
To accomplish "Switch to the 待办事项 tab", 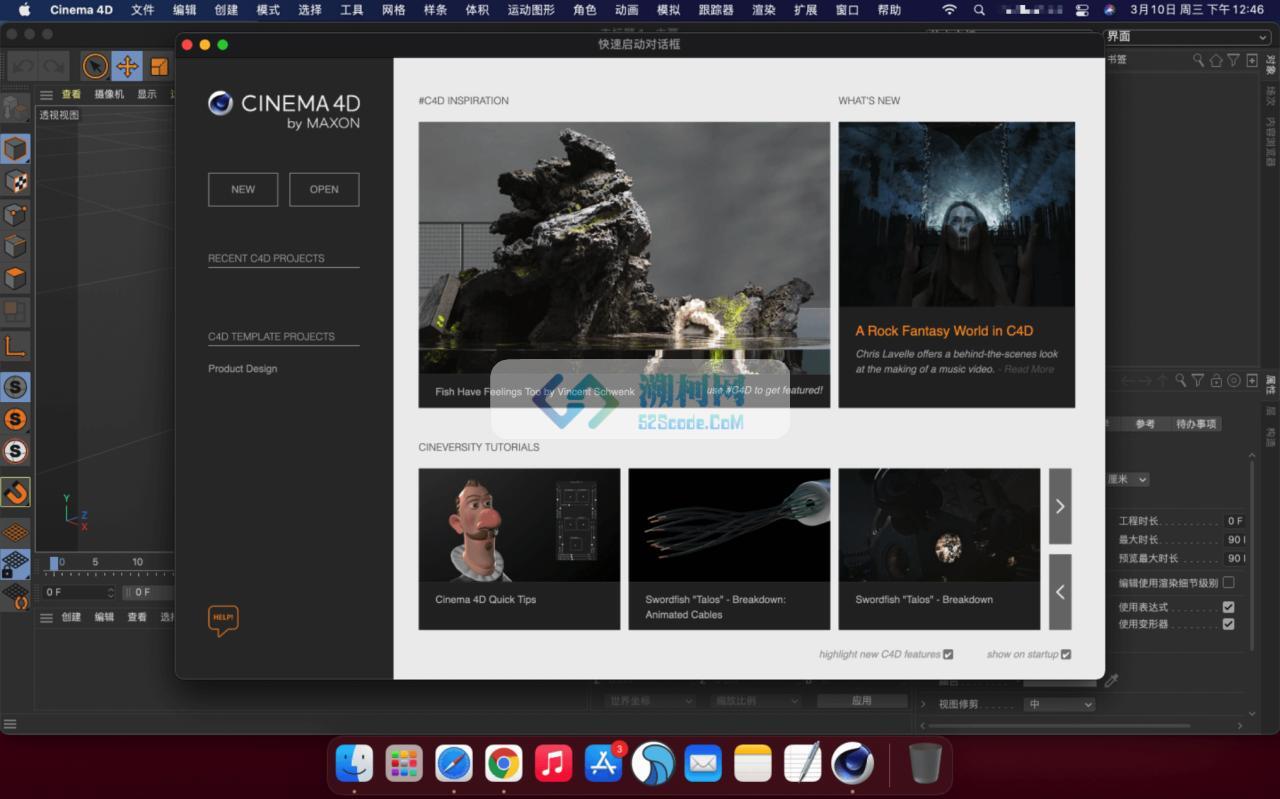I will click(1196, 424).
